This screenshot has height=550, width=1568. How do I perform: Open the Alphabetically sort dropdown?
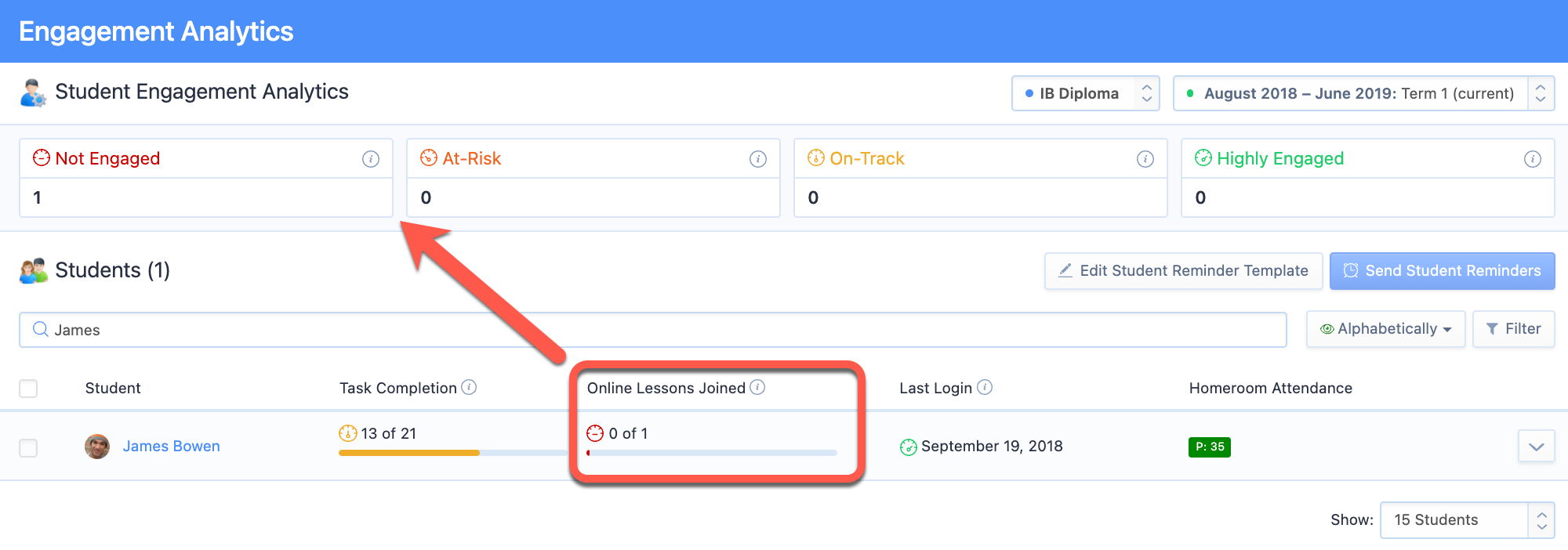[1385, 329]
